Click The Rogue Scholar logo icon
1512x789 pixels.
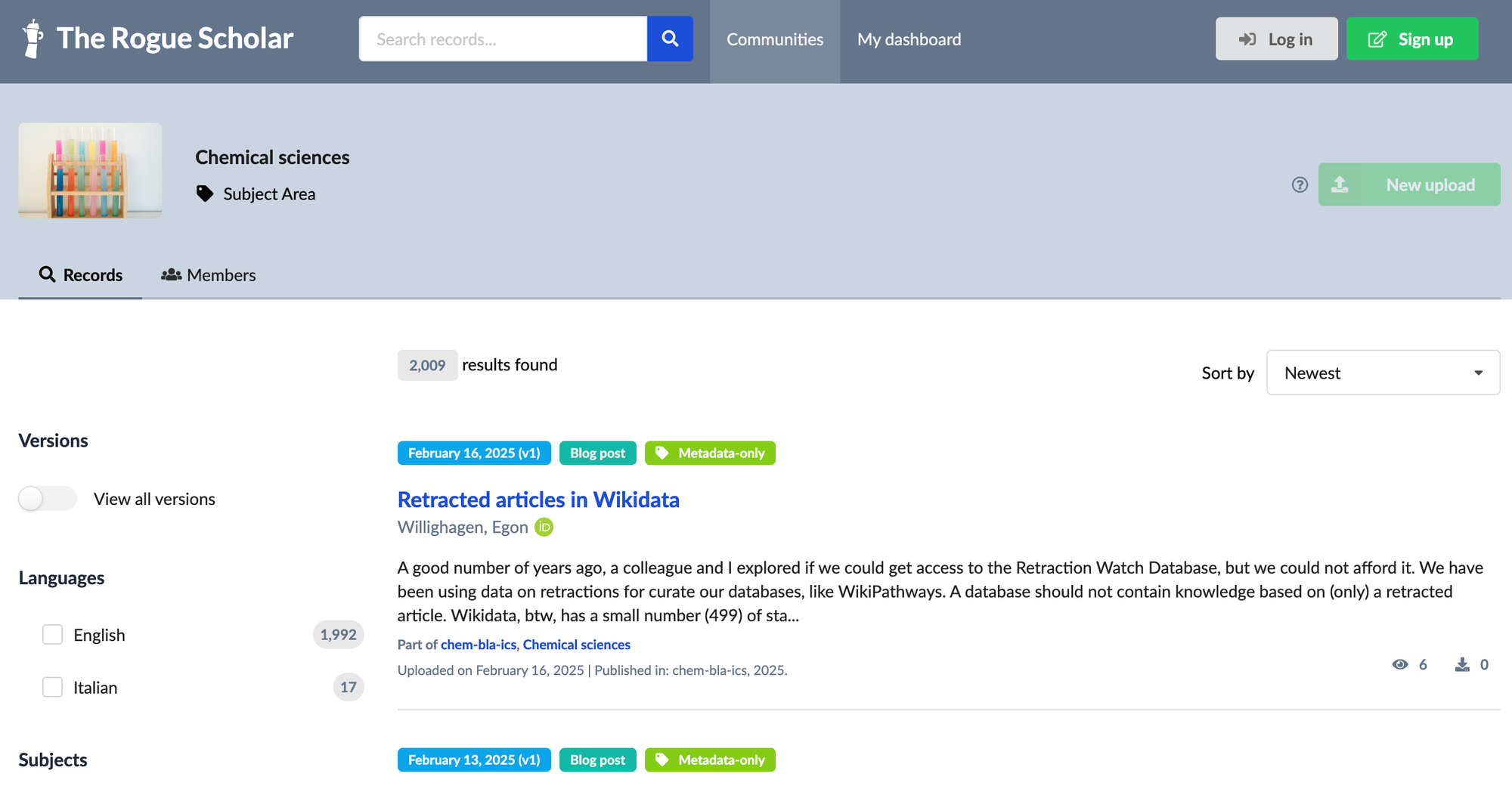pyautogui.click(x=33, y=38)
